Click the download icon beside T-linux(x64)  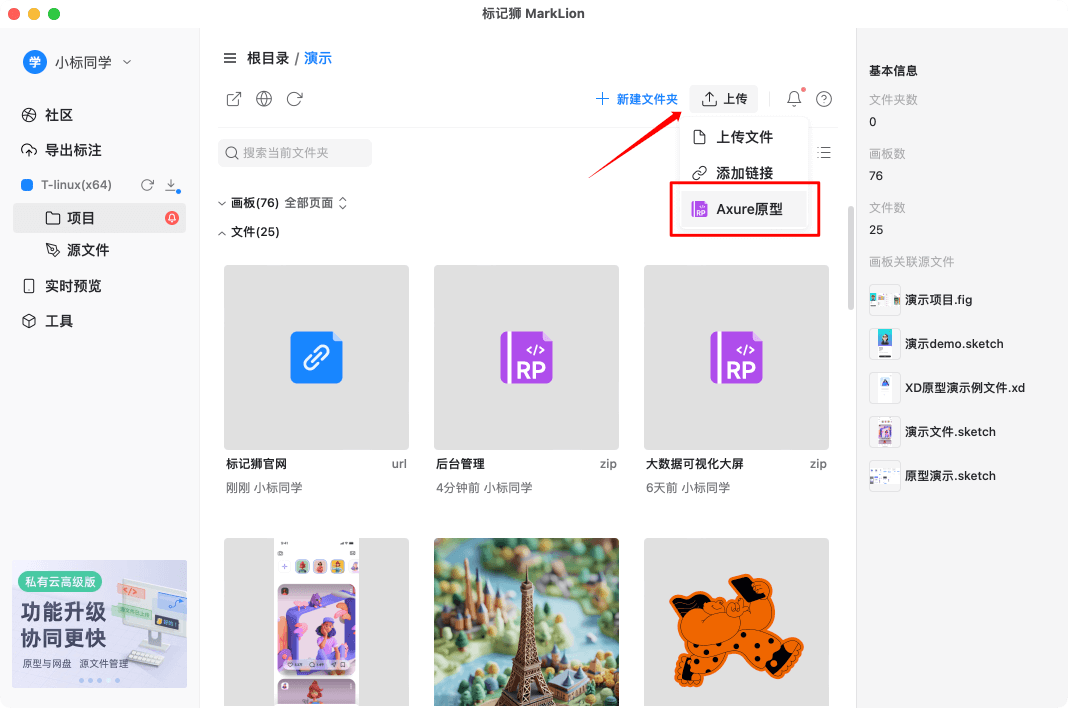click(178, 184)
